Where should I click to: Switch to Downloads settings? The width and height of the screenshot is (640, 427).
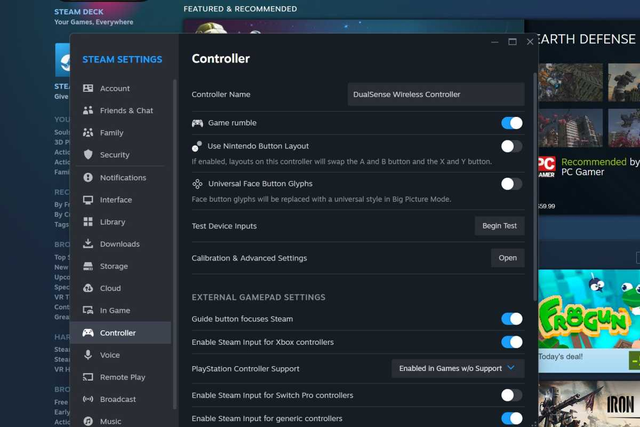pyautogui.click(x=120, y=244)
